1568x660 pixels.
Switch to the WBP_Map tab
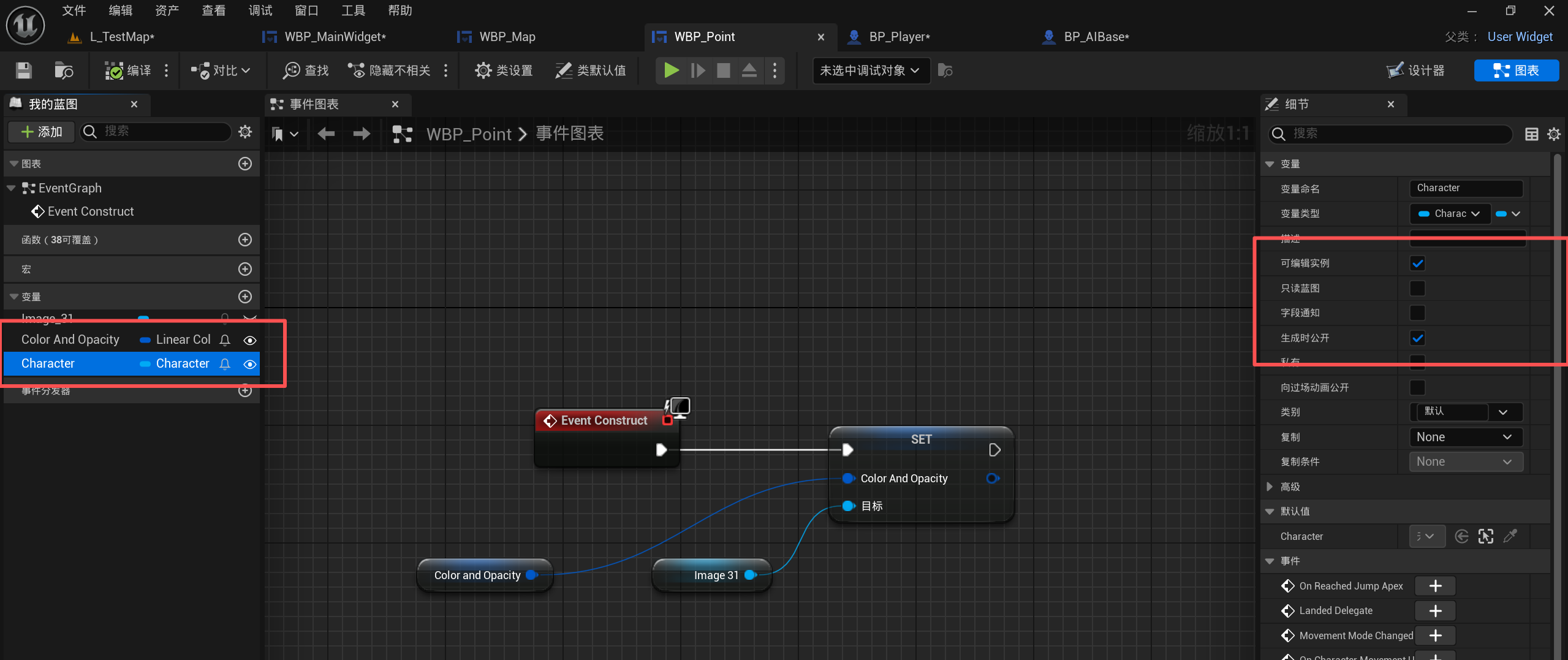click(507, 37)
